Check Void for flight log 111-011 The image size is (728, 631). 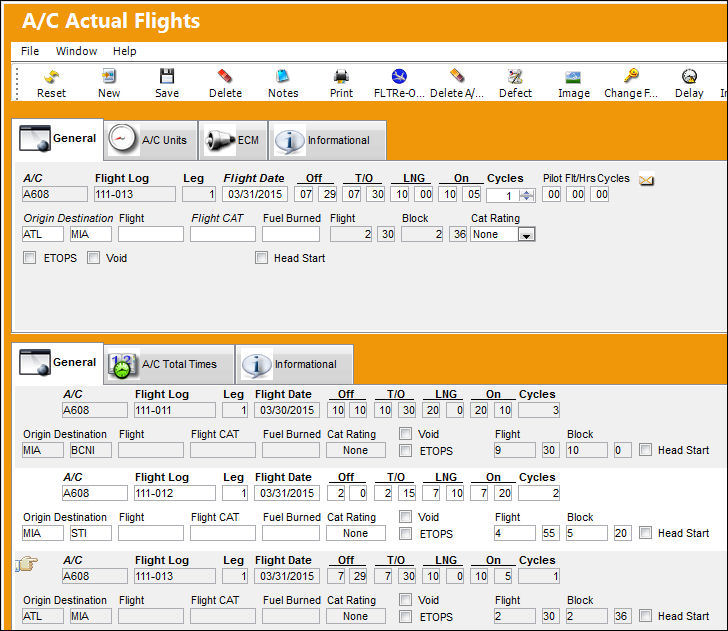pyautogui.click(x=405, y=434)
